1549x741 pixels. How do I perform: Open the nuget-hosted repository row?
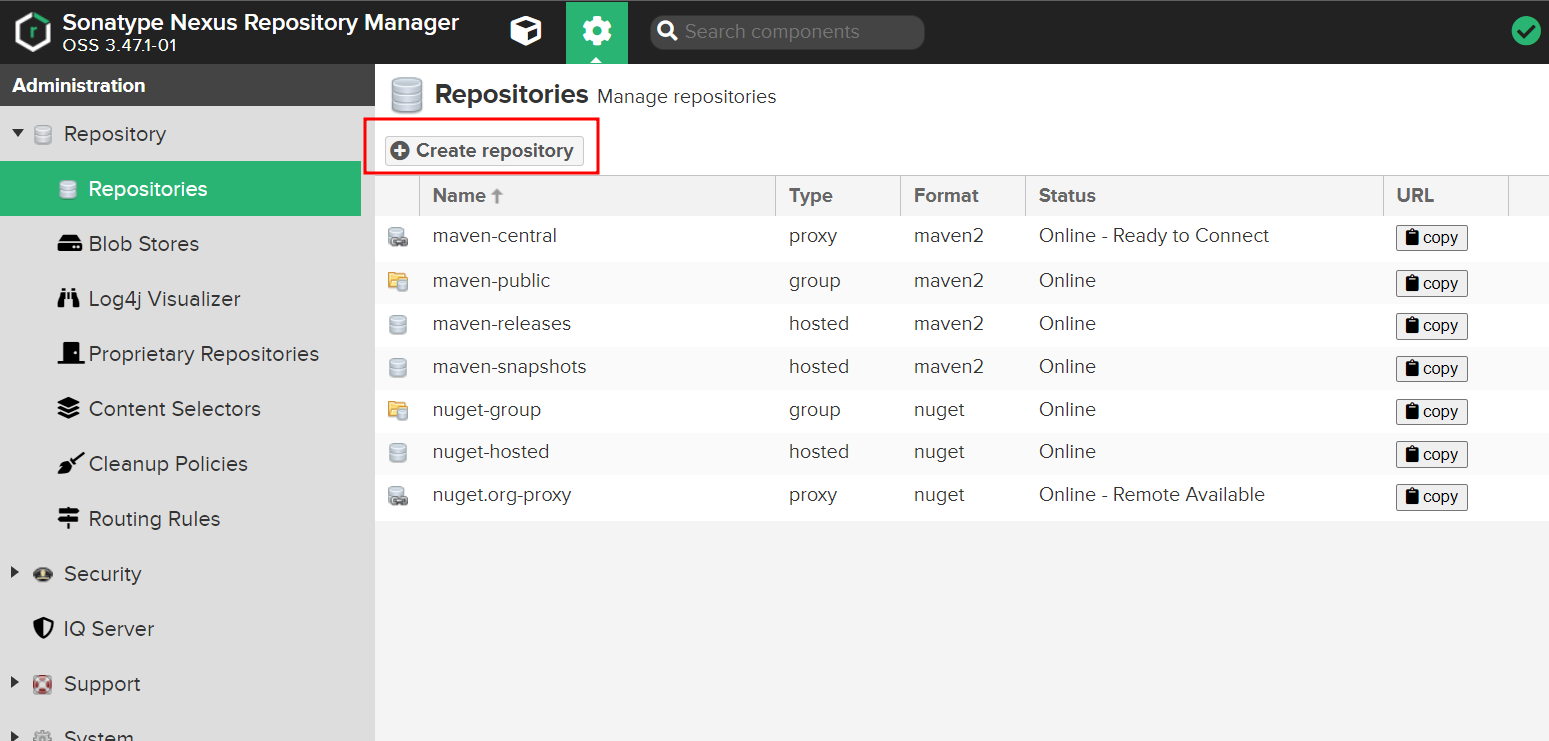click(x=962, y=452)
